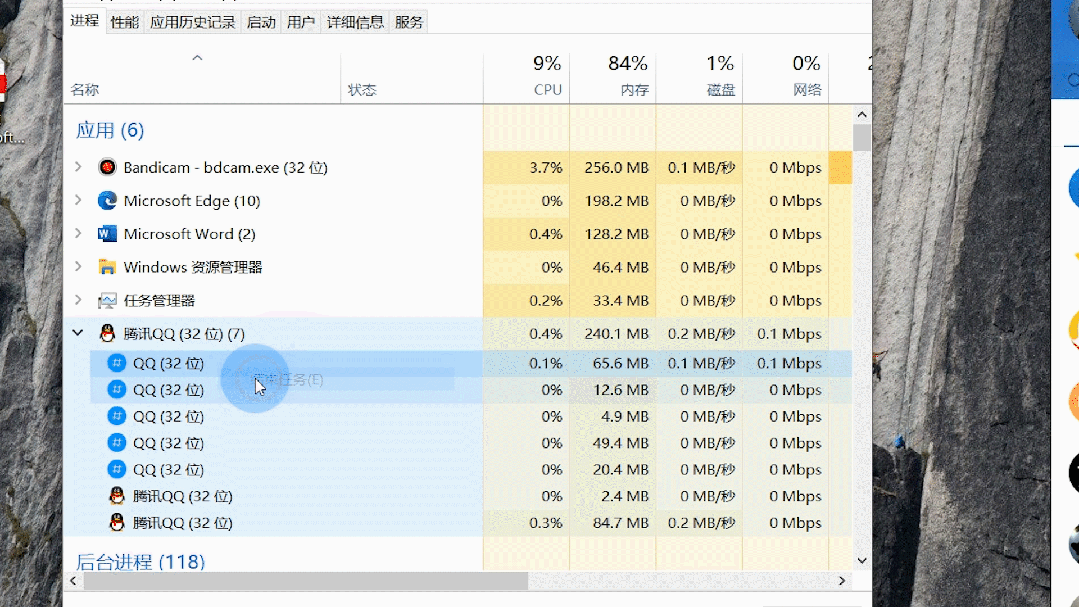Switch to the 性能 tab

pos(125,22)
